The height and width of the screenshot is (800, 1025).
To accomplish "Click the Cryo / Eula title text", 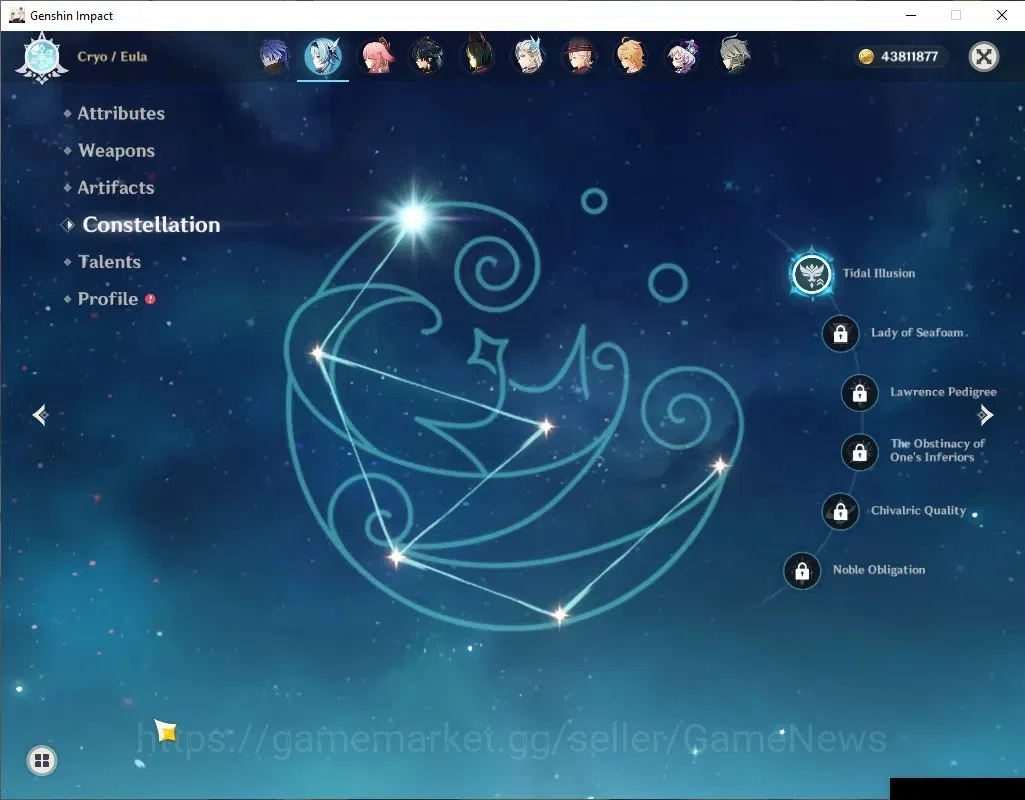I will (x=112, y=56).
